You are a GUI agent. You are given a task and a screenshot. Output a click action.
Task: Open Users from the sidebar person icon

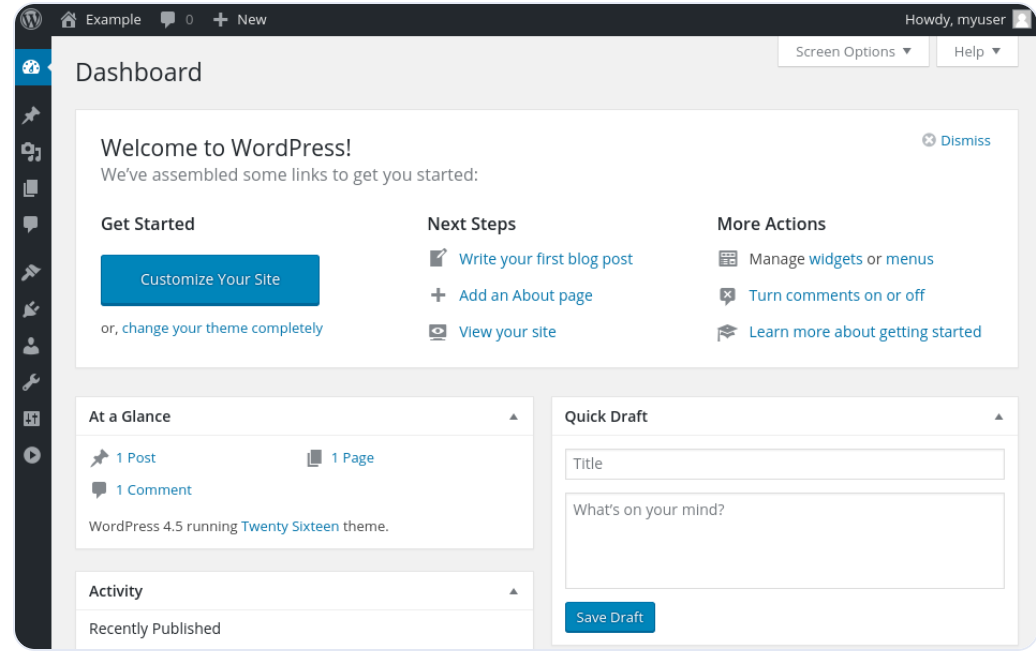tap(31, 346)
